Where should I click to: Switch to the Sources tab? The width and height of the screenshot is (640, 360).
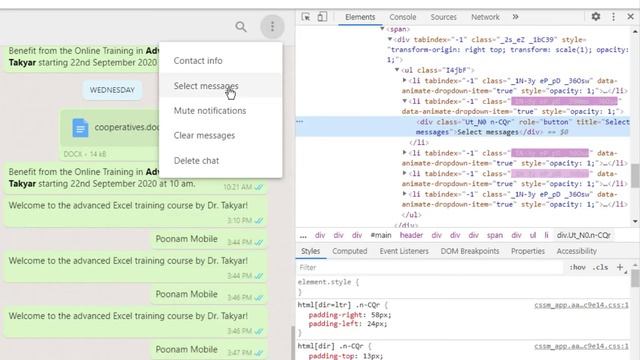(443, 17)
